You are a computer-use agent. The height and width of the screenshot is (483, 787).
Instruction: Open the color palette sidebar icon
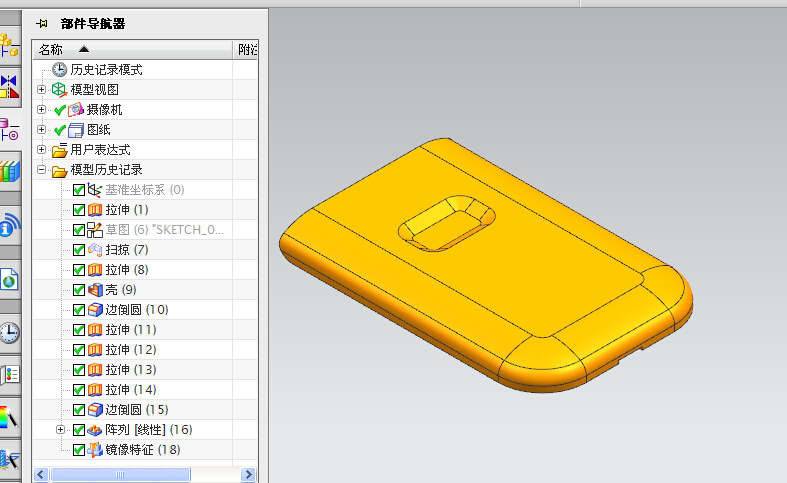click(9, 418)
